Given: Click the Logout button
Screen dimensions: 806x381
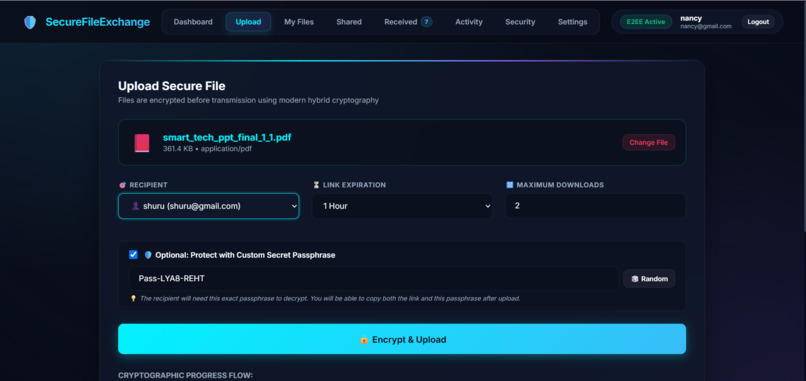Looking at the screenshot, I should 758,22.
